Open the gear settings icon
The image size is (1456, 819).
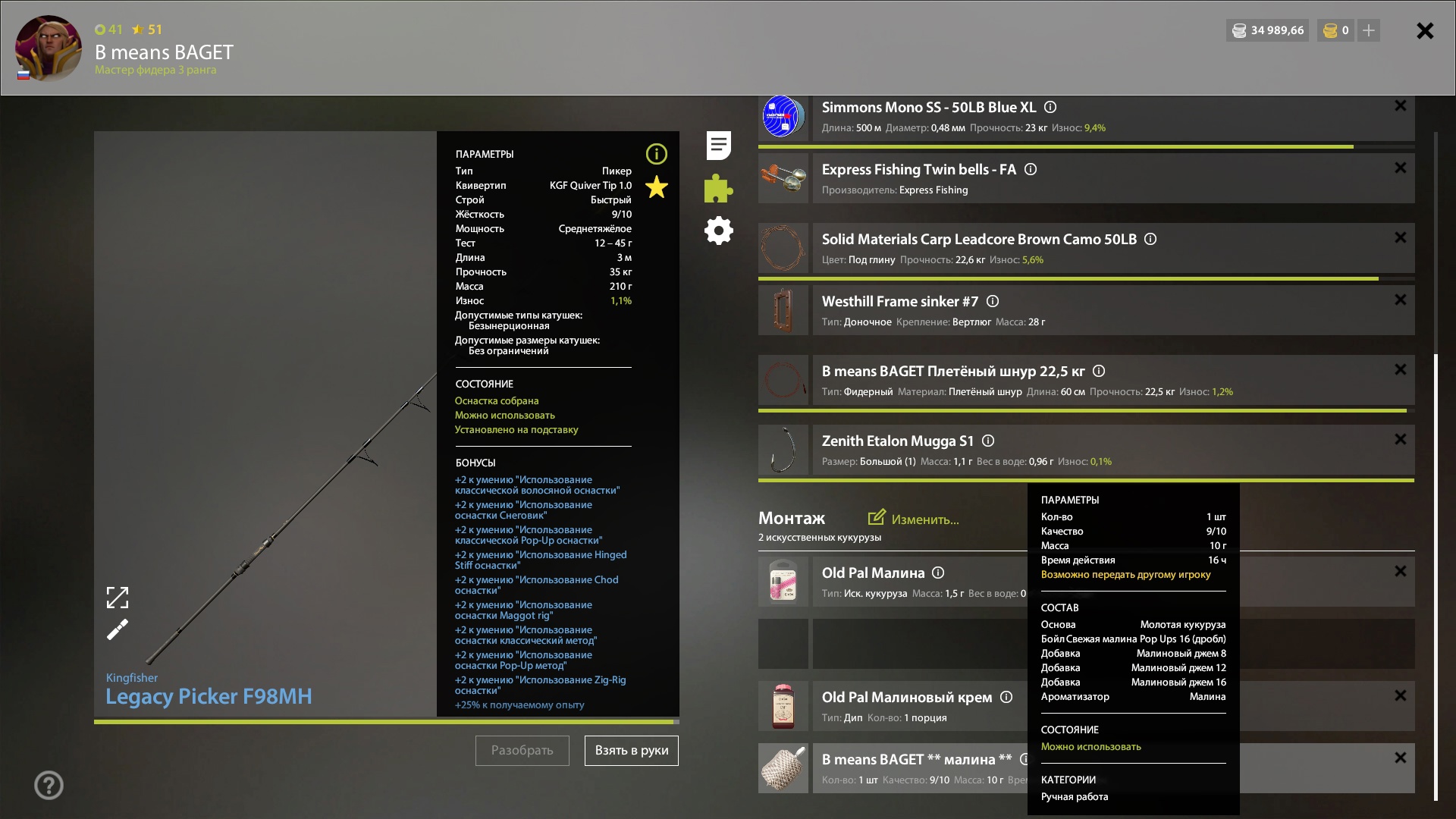tap(718, 231)
